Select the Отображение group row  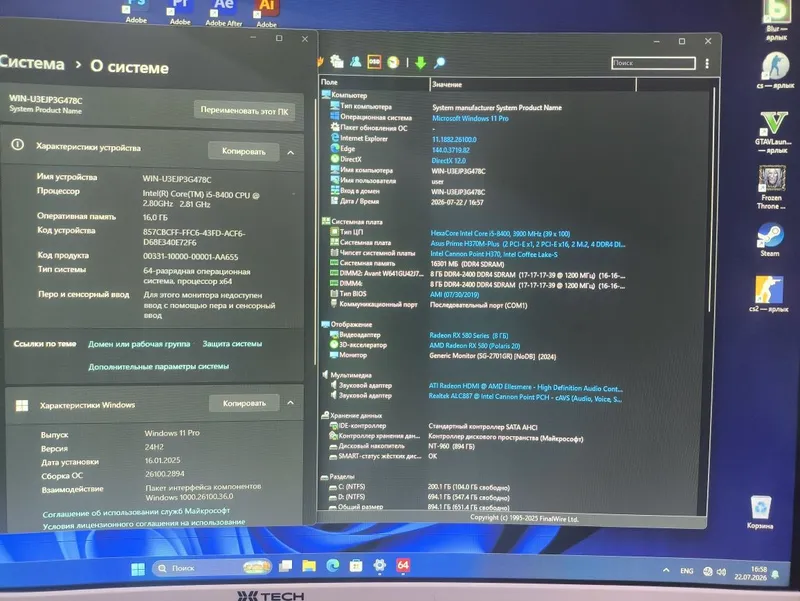click(x=346, y=324)
